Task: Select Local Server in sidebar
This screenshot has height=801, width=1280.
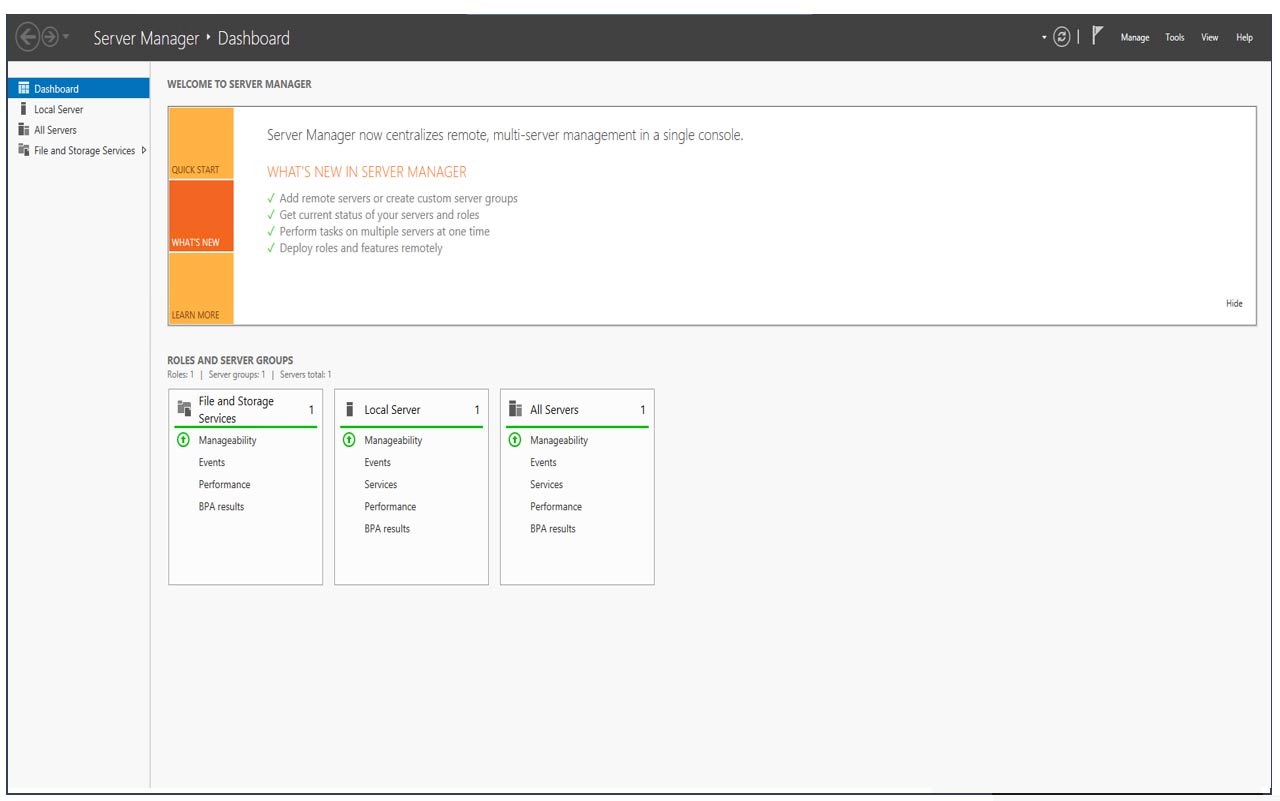Action: click(78, 110)
